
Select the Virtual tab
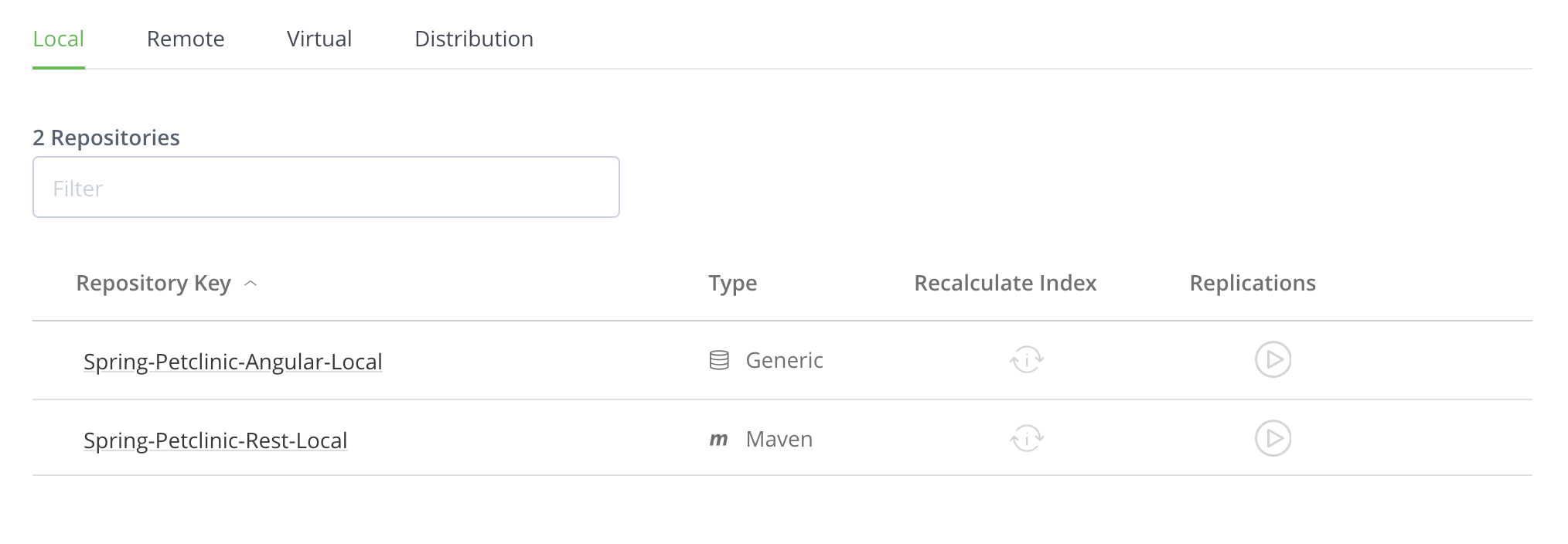[x=319, y=39]
